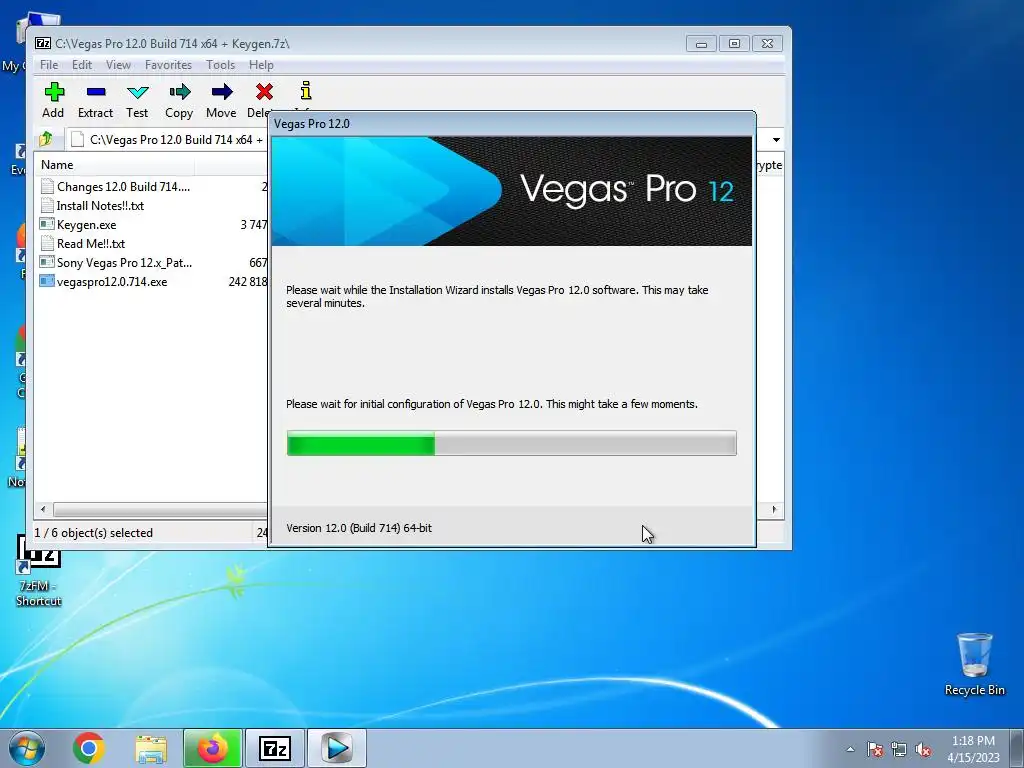Image resolution: width=1024 pixels, height=768 pixels.
Task: Click the 7-Zip app icon in title bar
Action: tap(43, 43)
